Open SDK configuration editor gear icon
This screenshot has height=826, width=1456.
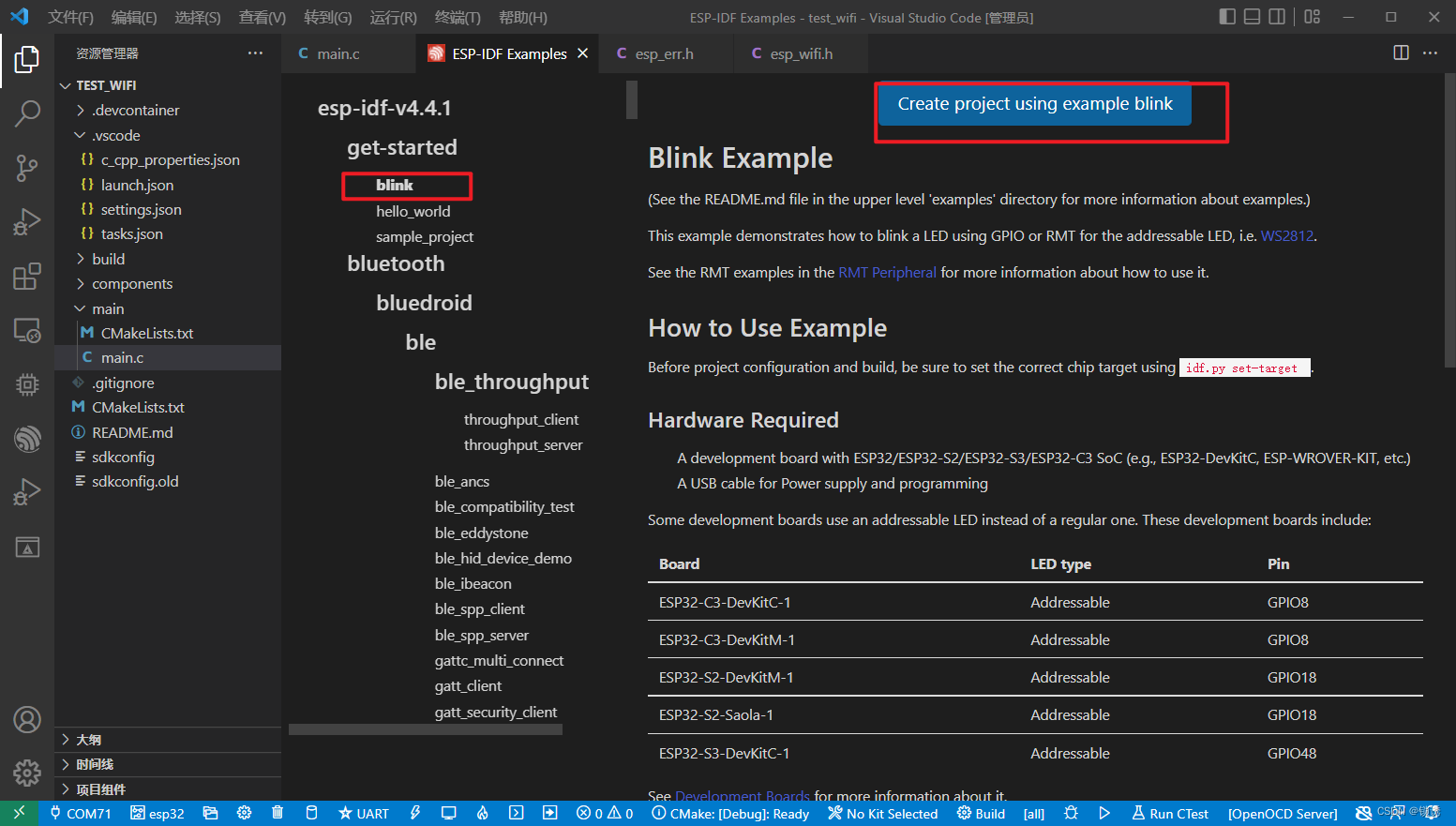244,814
